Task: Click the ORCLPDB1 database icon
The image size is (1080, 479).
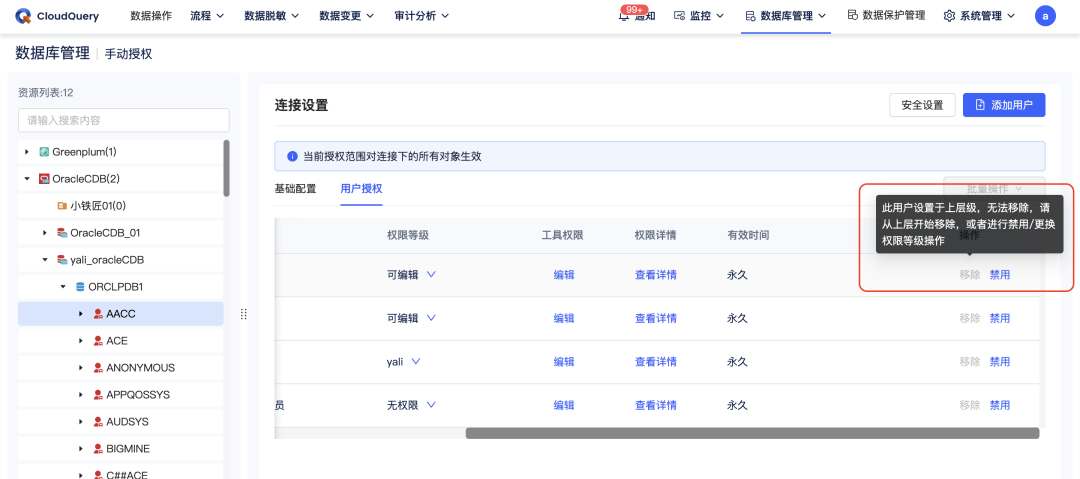Action: (x=80, y=287)
